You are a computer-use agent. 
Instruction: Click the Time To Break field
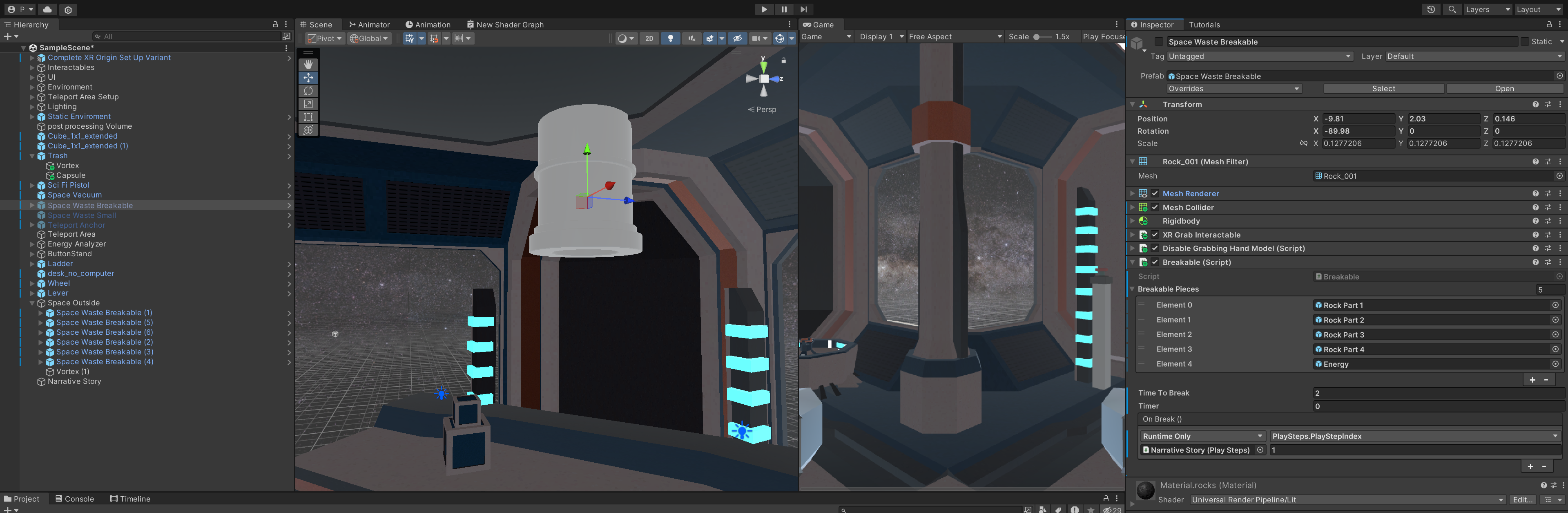1436,393
